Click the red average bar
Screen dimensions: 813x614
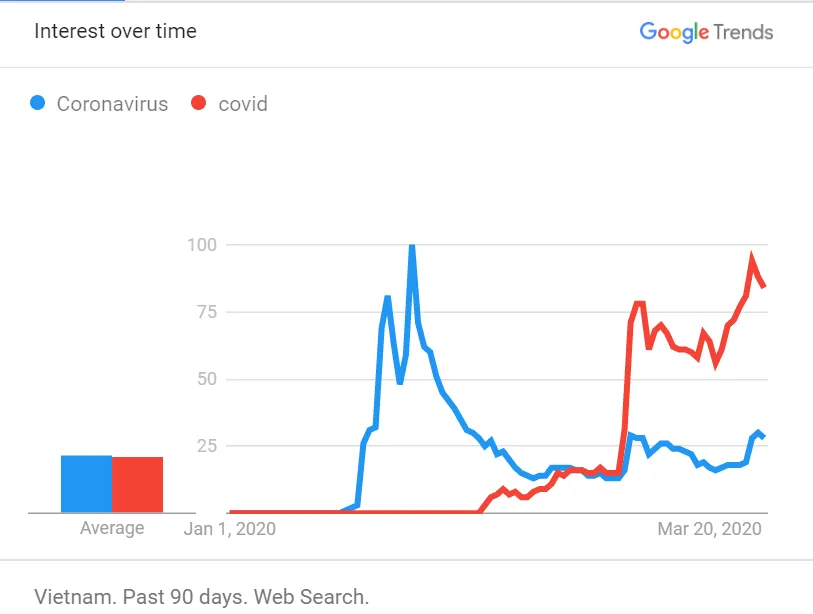pos(137,484)
